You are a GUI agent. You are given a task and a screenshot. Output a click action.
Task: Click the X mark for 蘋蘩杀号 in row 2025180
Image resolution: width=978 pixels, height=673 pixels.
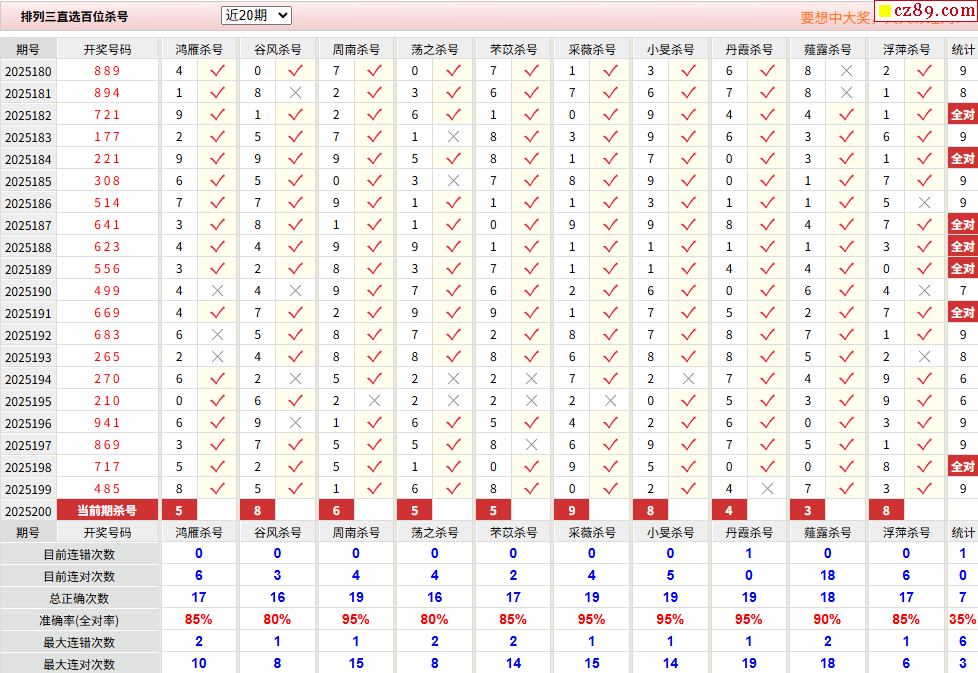pyautogui.click(x=846, y=71)
